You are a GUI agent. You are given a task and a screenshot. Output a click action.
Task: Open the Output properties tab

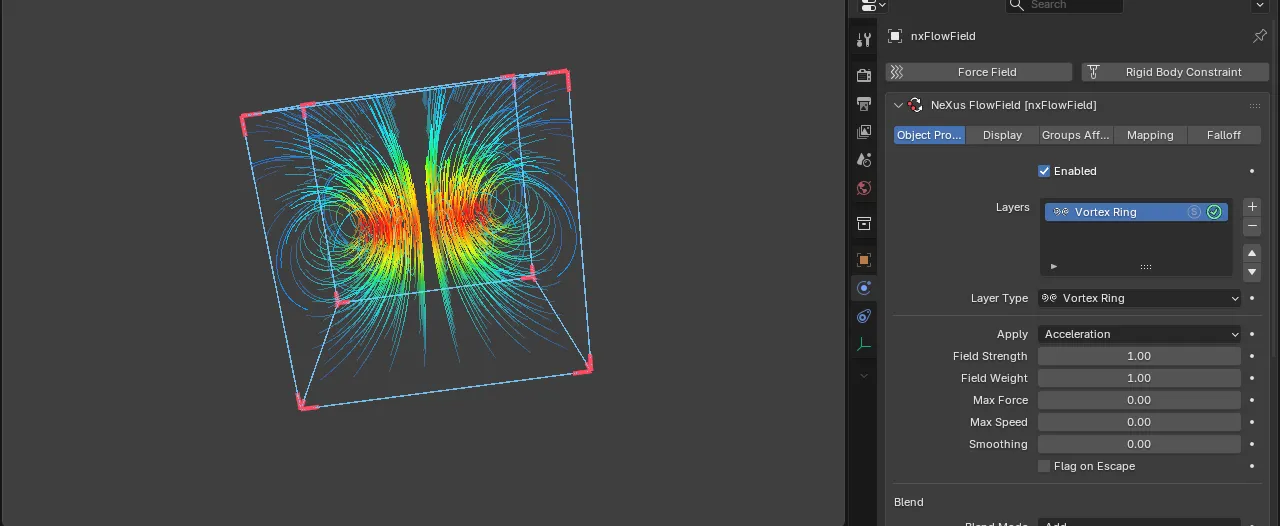(864, 104)
